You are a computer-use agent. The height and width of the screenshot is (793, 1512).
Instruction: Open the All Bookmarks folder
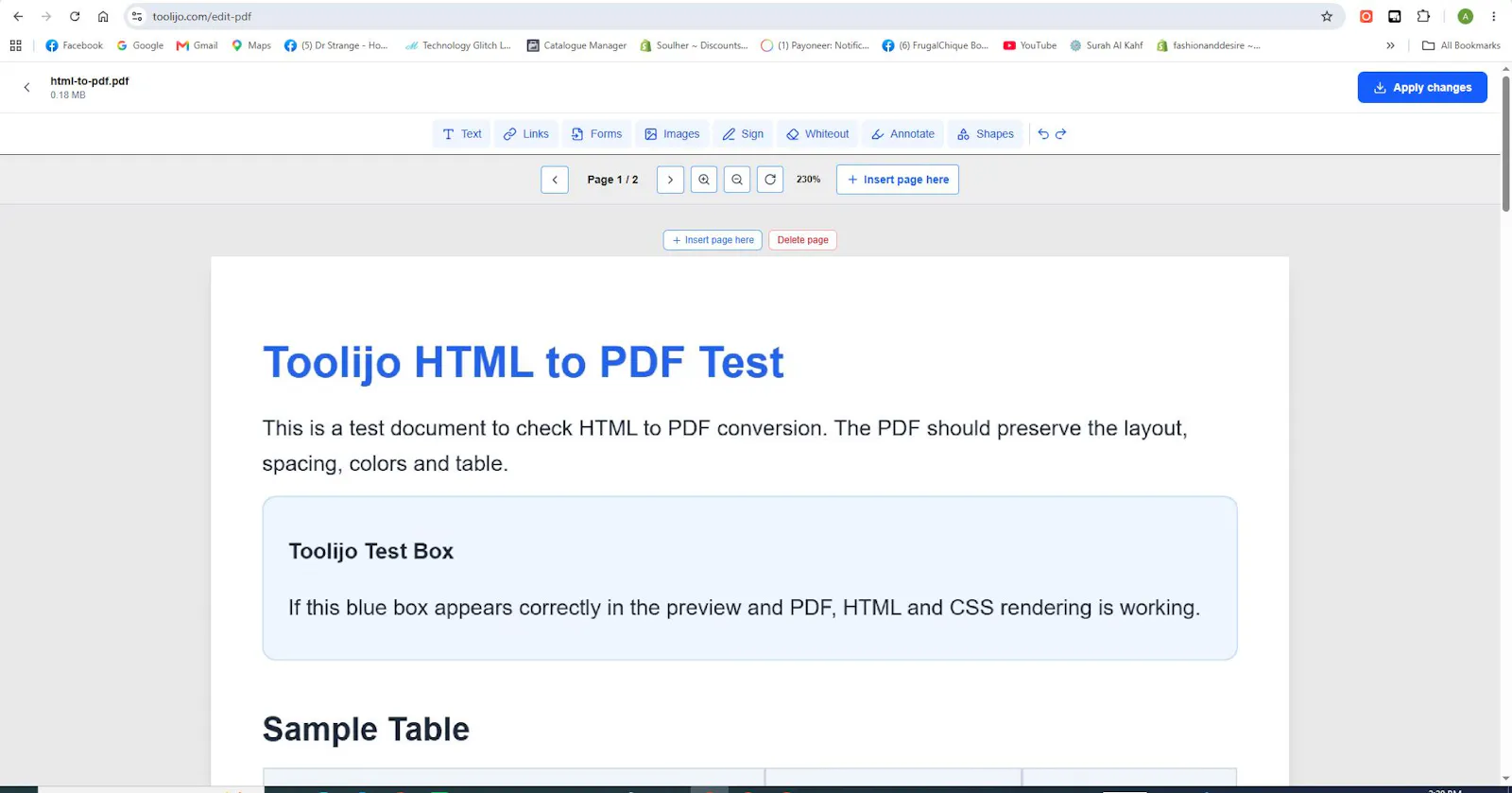(1461, 45)
